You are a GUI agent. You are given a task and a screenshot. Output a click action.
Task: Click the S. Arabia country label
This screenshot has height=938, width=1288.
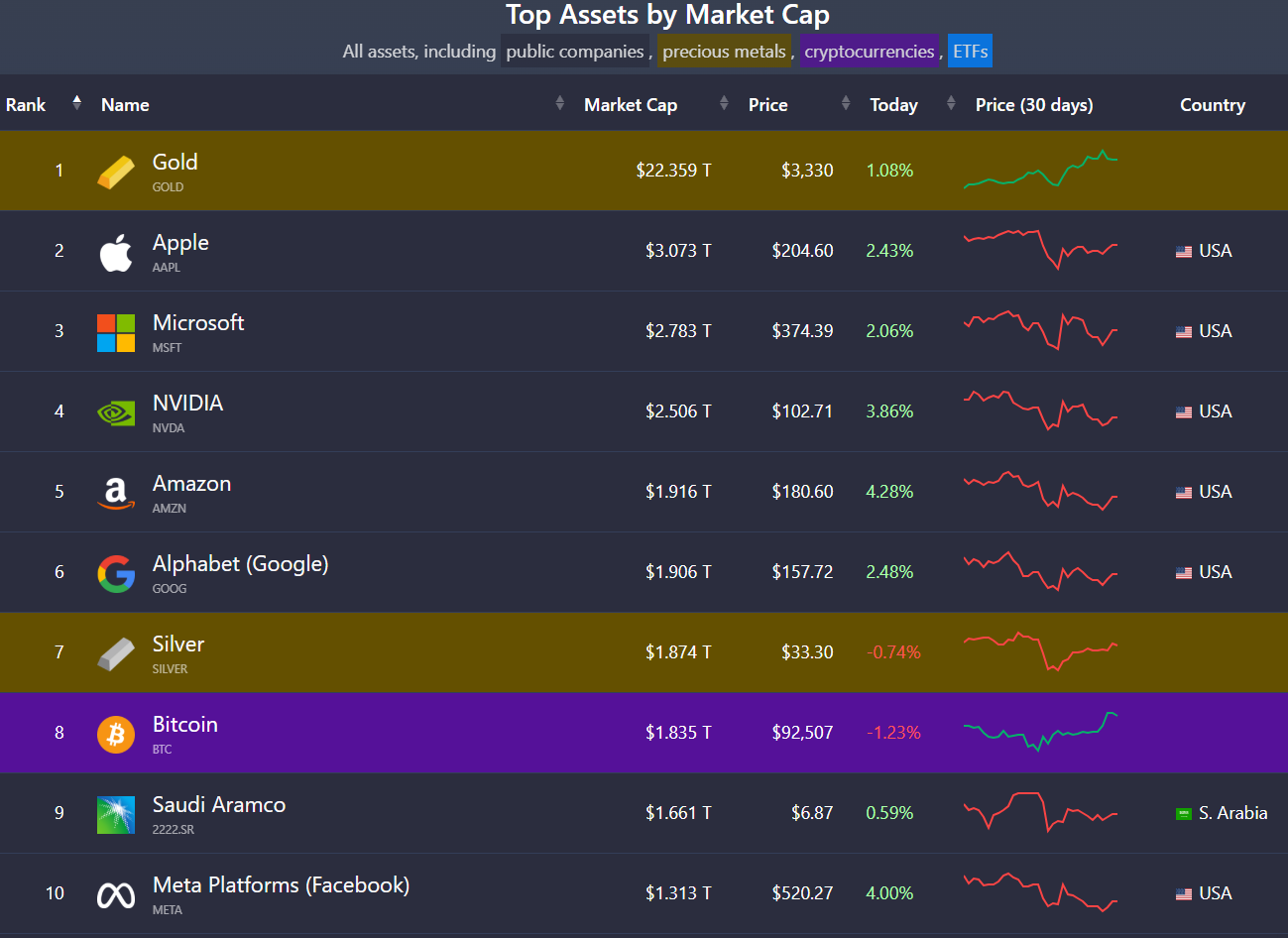coord(1232,813)
